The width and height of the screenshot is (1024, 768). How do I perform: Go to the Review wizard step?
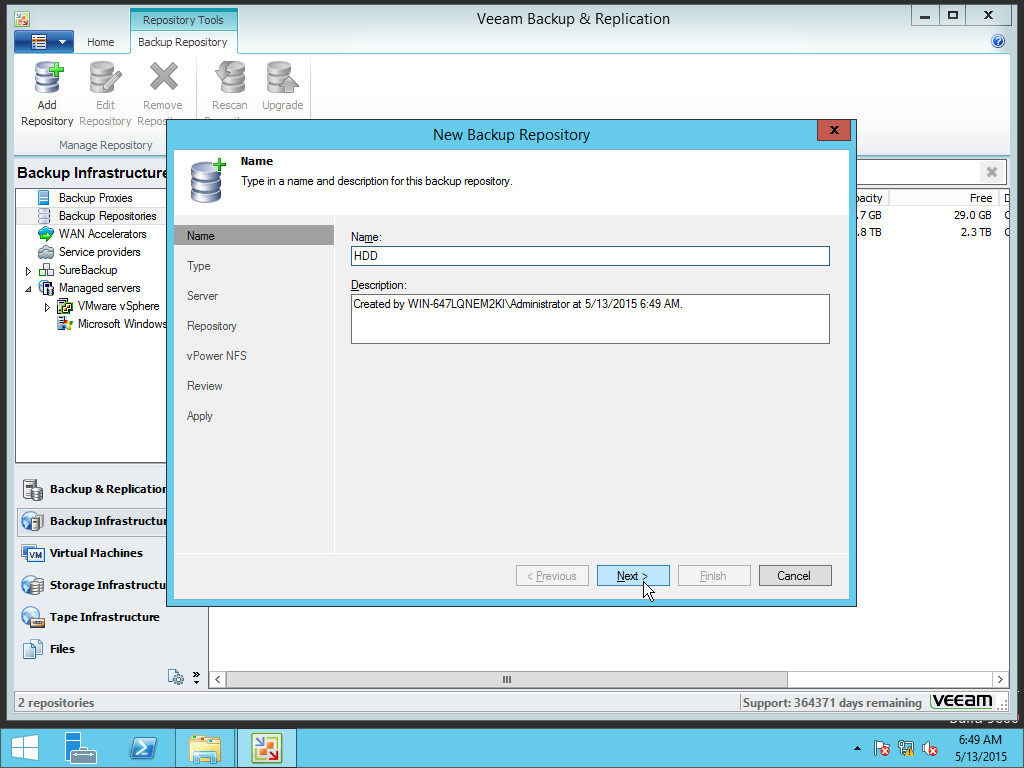point(204,386)
